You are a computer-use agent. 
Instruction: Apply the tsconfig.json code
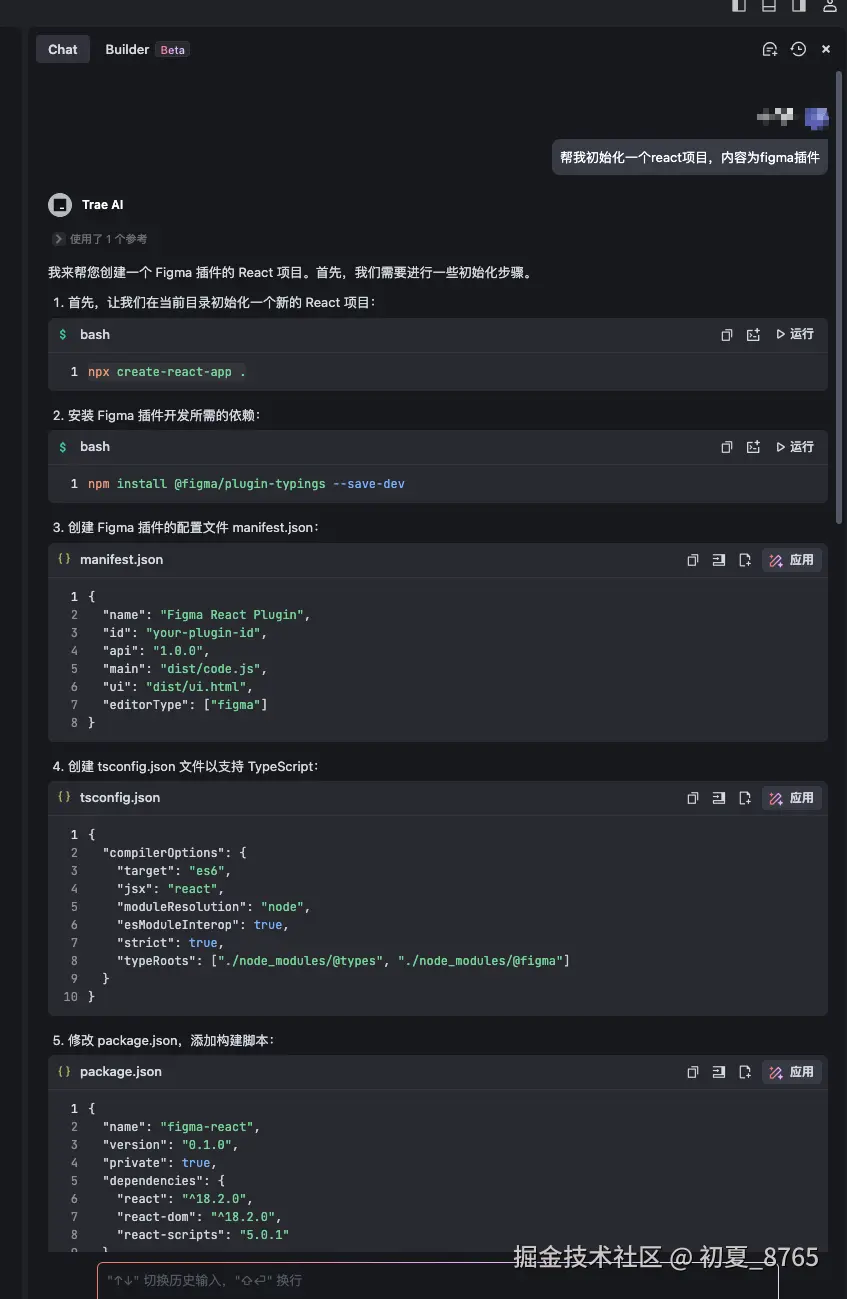tap(792, 798)
